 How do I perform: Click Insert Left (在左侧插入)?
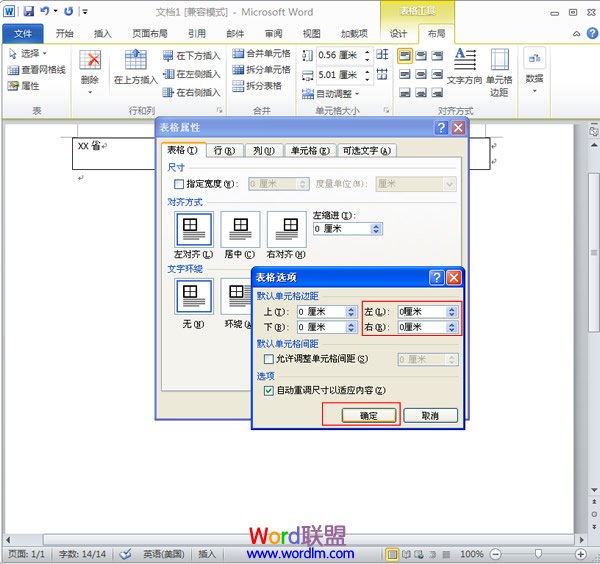pos(191,74)
